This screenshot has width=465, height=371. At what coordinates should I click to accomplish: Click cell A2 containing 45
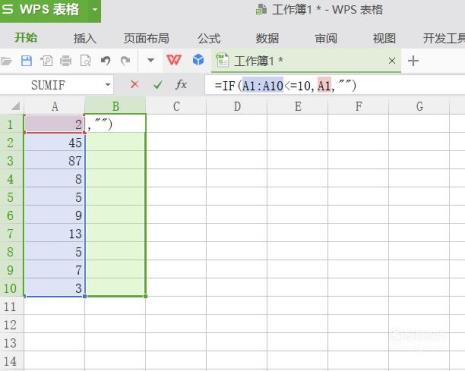55,143
